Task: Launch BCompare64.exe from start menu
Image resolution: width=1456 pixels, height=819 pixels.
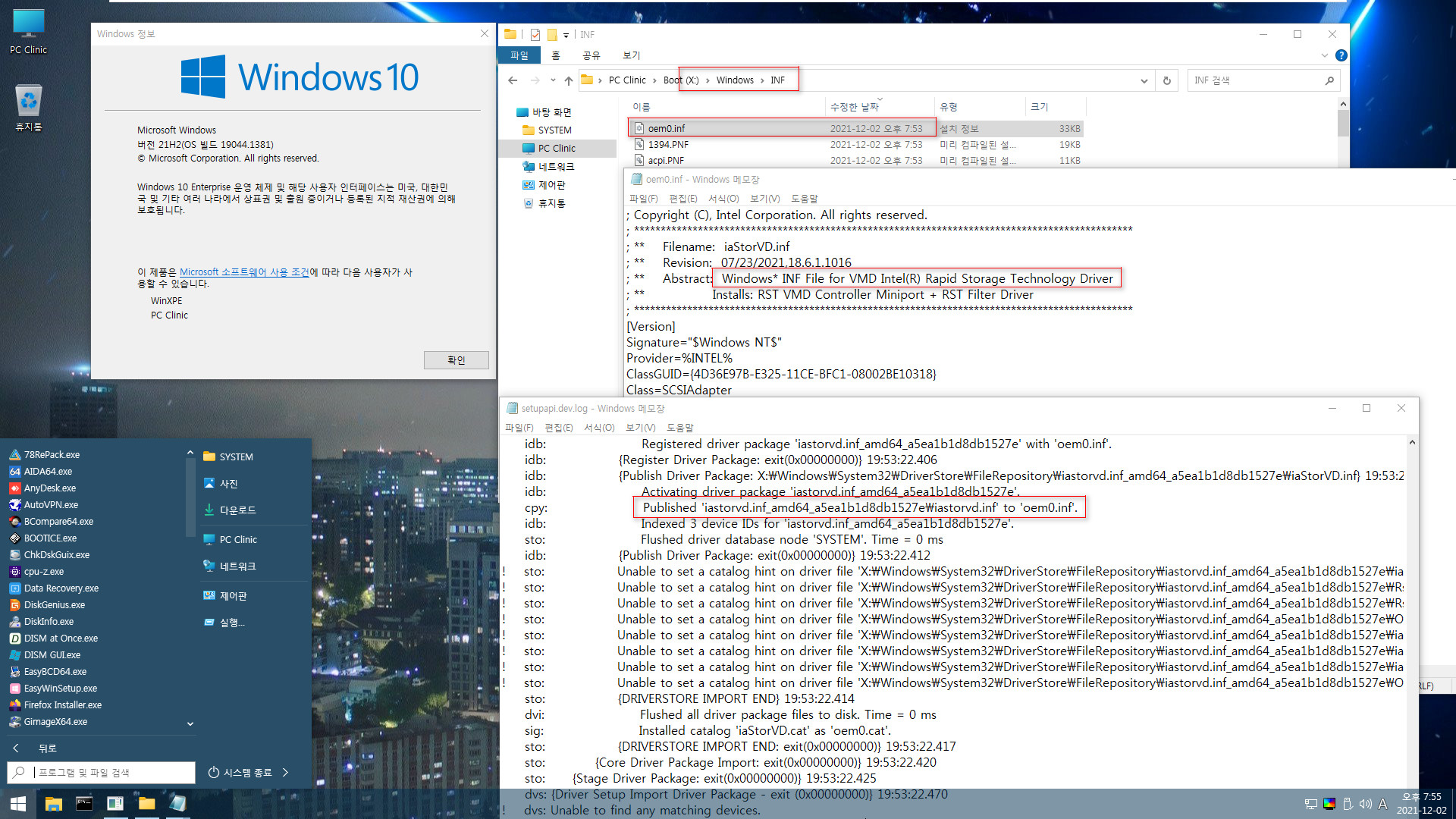Action: pyautogui.click(x=58, y=522)
